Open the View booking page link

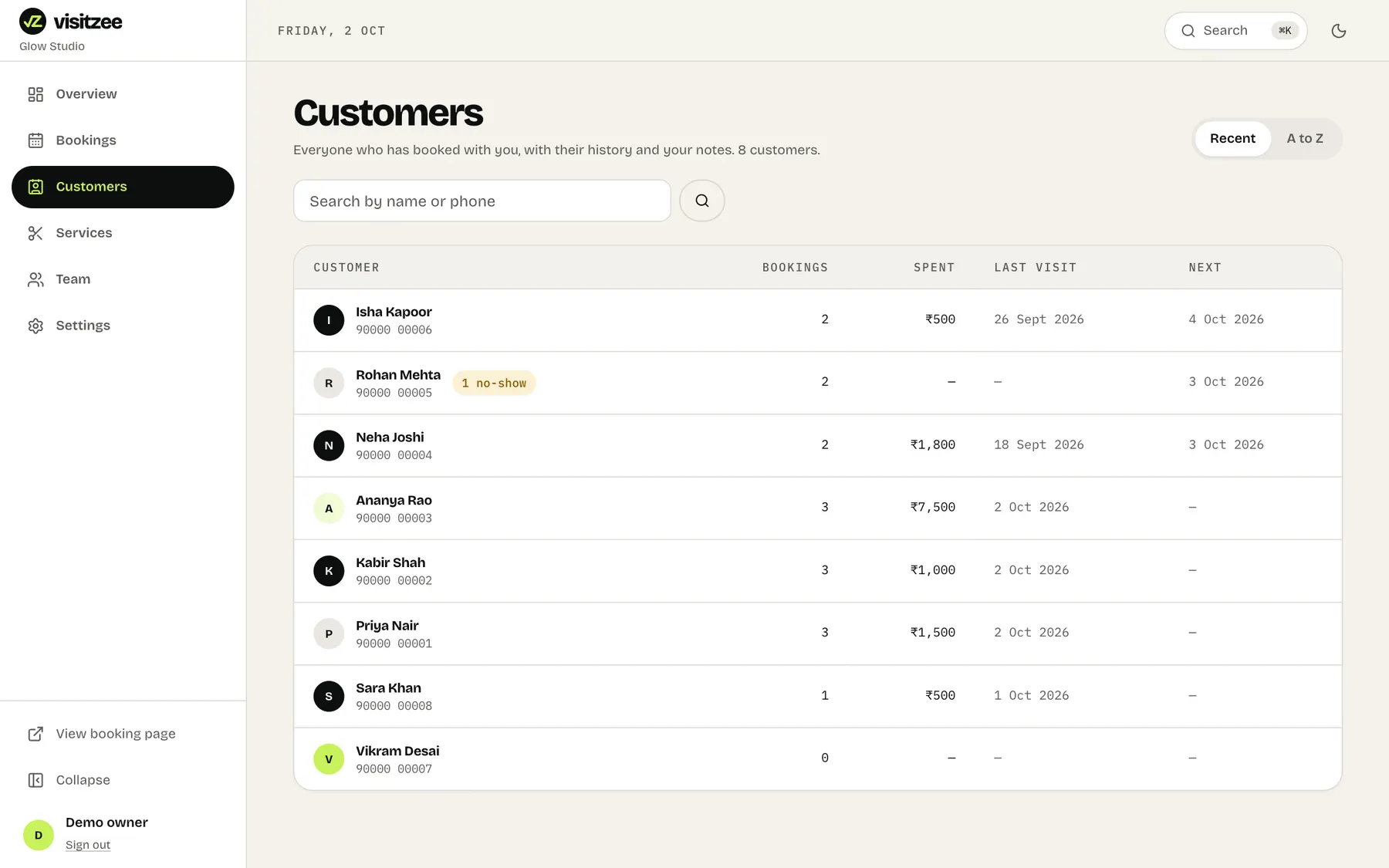[123, 734]
